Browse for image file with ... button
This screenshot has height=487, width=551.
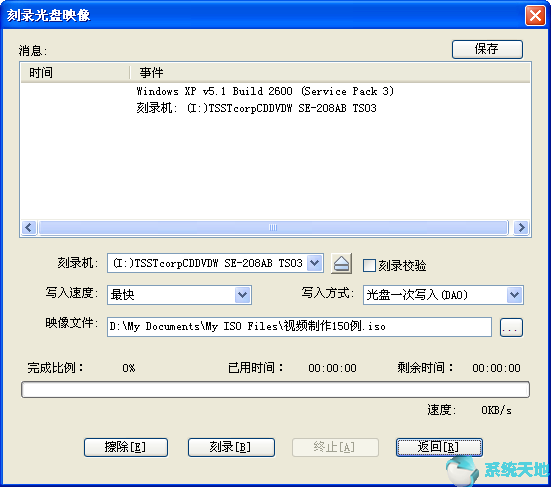(x=511, y=327)
